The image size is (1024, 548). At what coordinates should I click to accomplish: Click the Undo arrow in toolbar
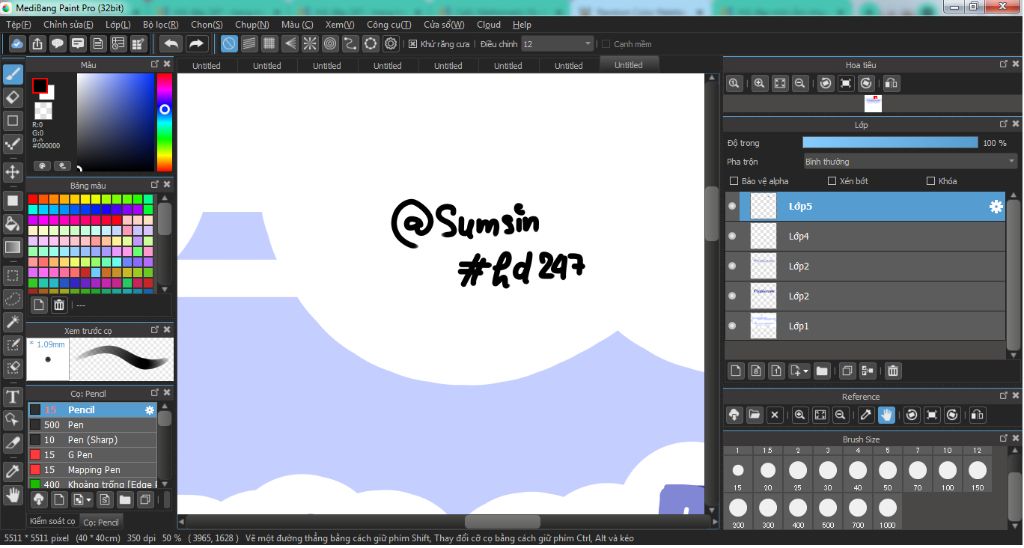(171, 44)
